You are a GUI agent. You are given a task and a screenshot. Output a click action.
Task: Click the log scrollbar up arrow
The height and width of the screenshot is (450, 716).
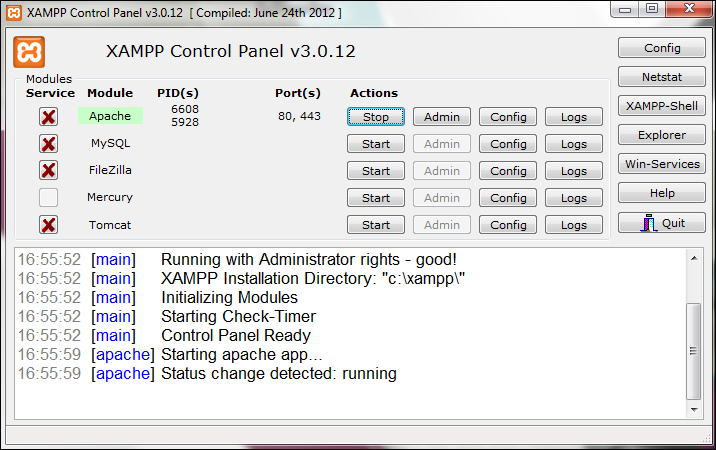694,258
